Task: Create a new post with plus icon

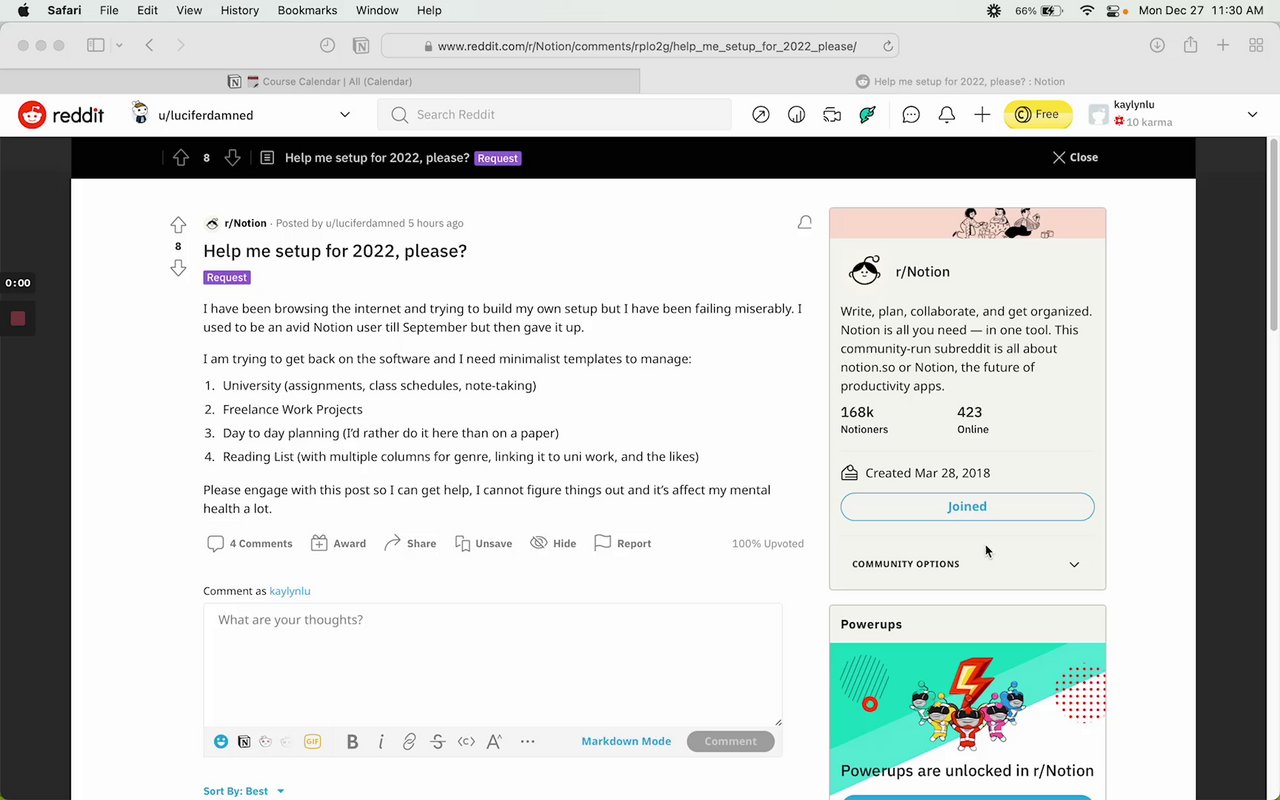Action: pos(982,115)
